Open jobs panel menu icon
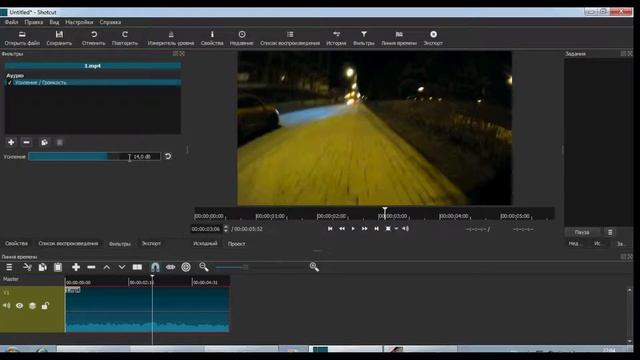This screenshot has width=640, height=360. coord(610,232)
